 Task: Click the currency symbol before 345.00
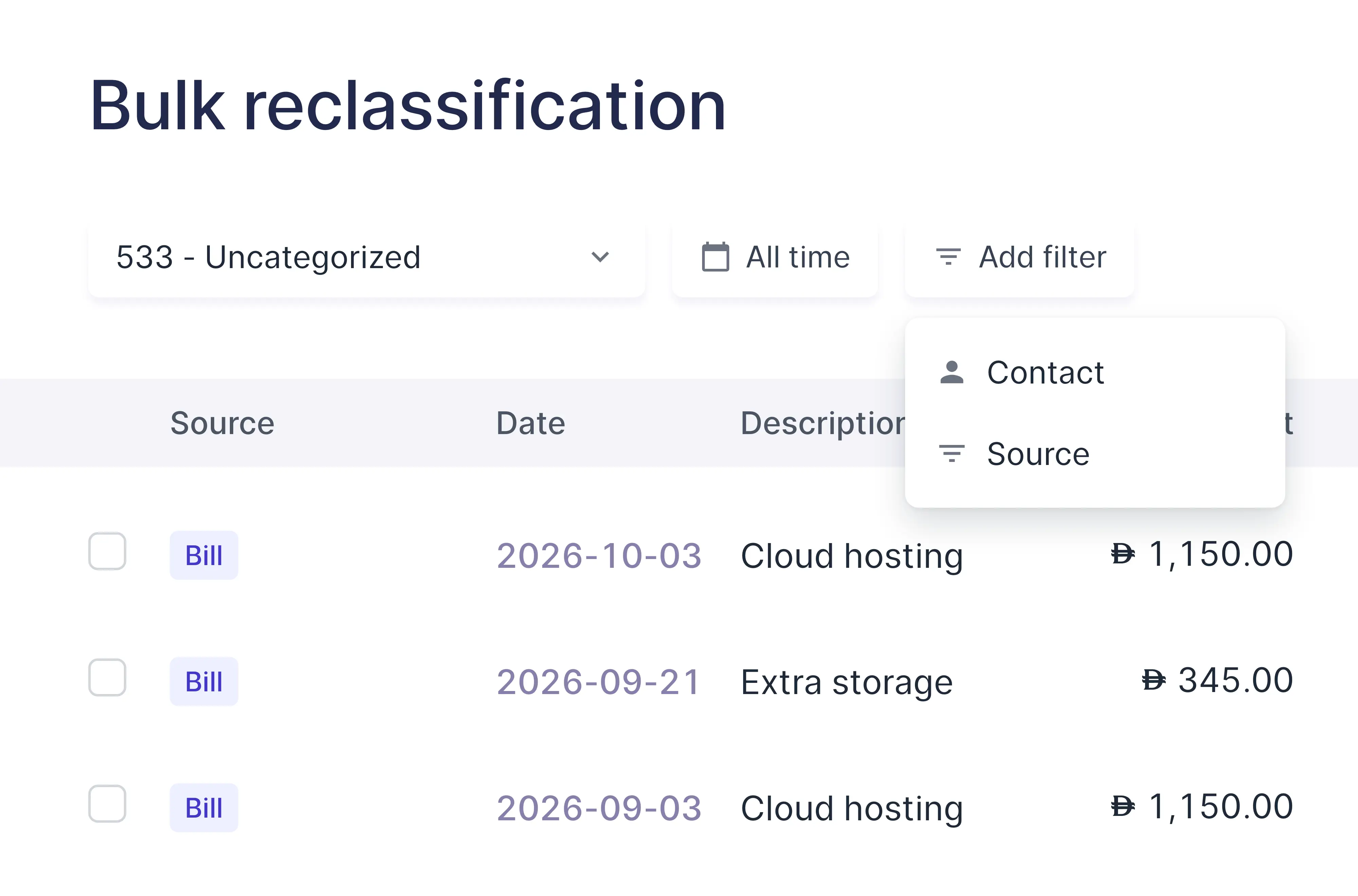tap(1153, 680)
